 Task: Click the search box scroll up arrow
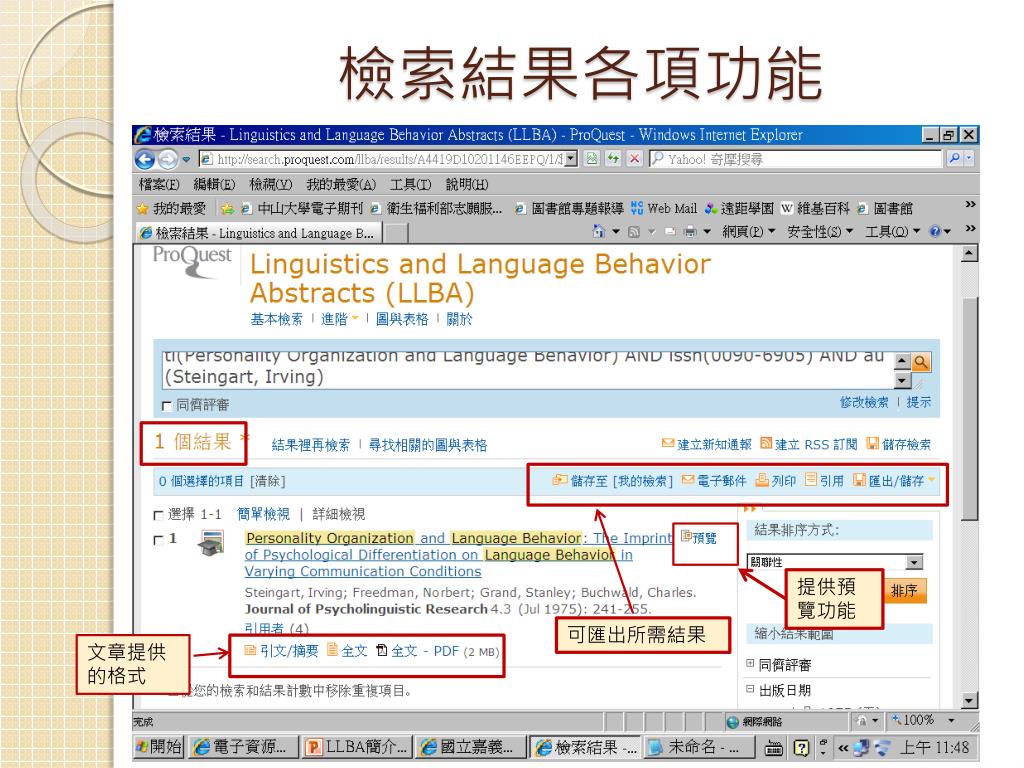(x=903, y=361)
